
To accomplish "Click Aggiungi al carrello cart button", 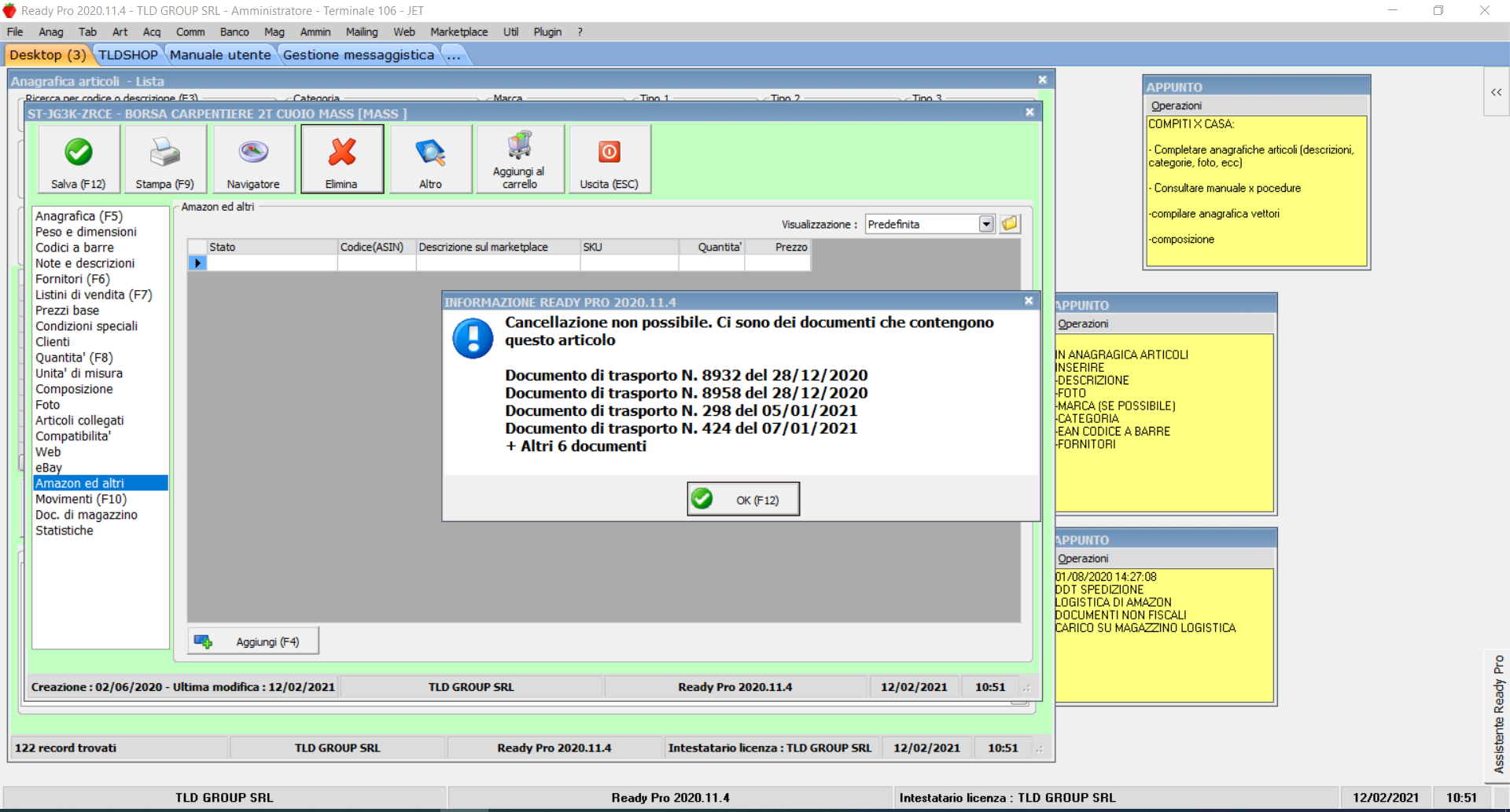I will 520,159.
